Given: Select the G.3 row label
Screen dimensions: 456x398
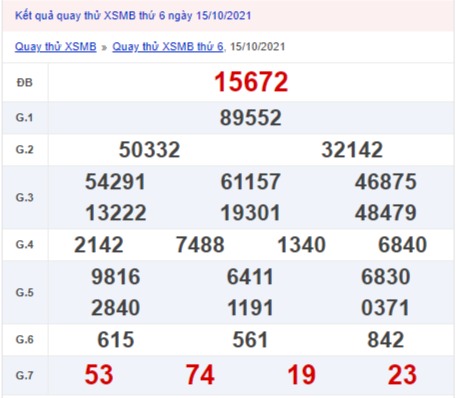Looking at the screenshot, I should coord(25,197).
